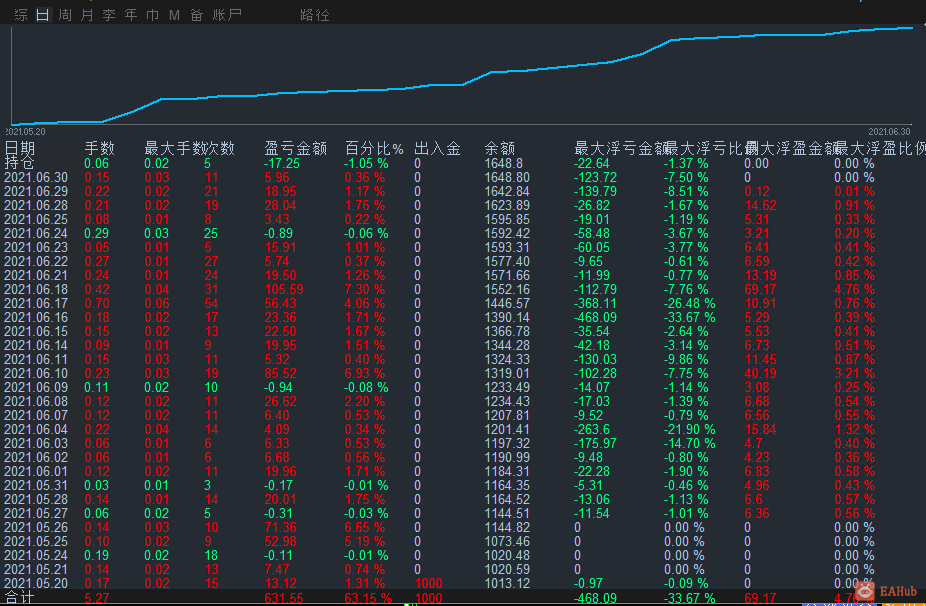Click the loss value -17.25
The image size is (926, 606).
click(x=282, y=163)
